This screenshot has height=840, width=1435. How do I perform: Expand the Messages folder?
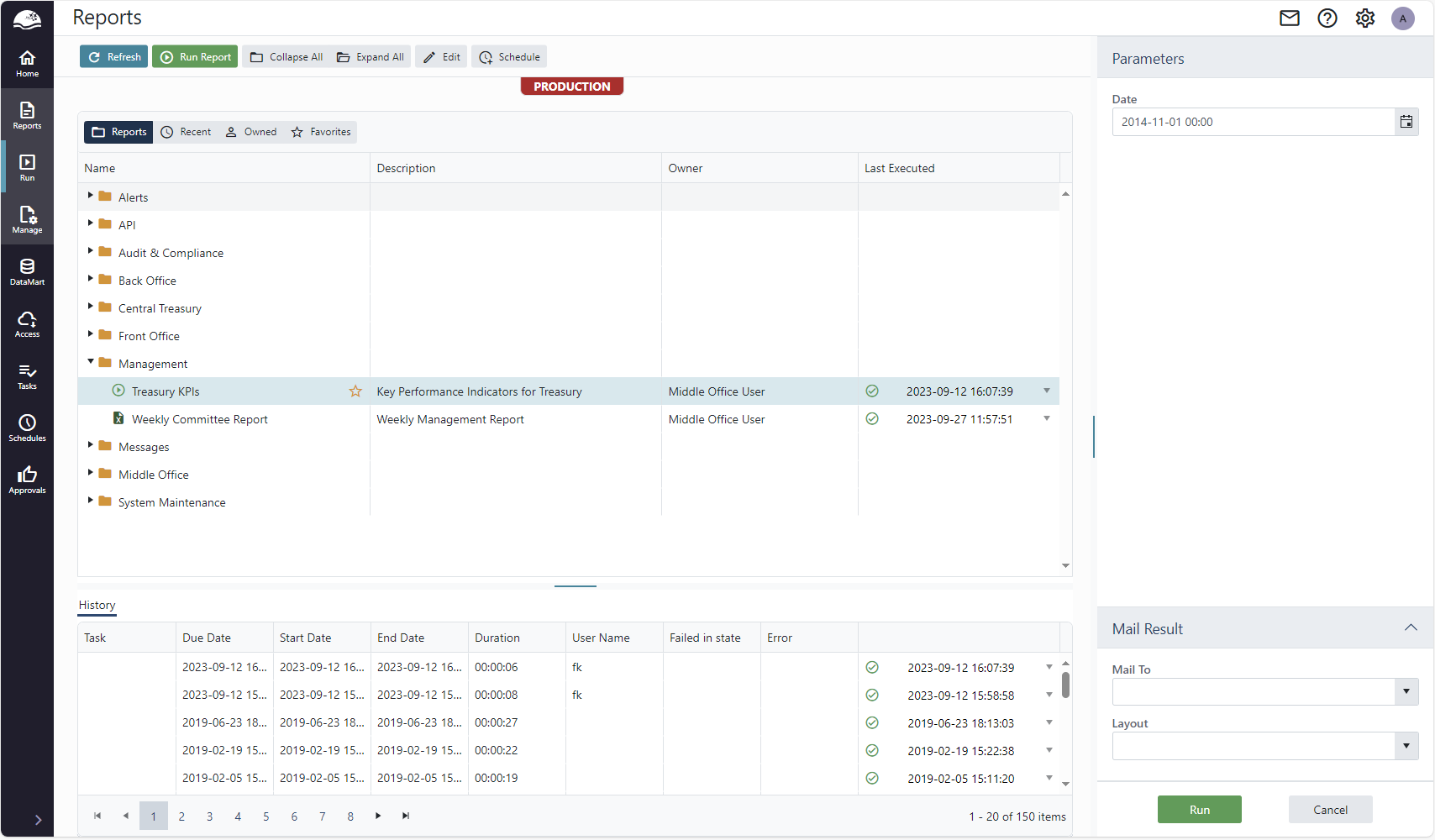[91, 445]
